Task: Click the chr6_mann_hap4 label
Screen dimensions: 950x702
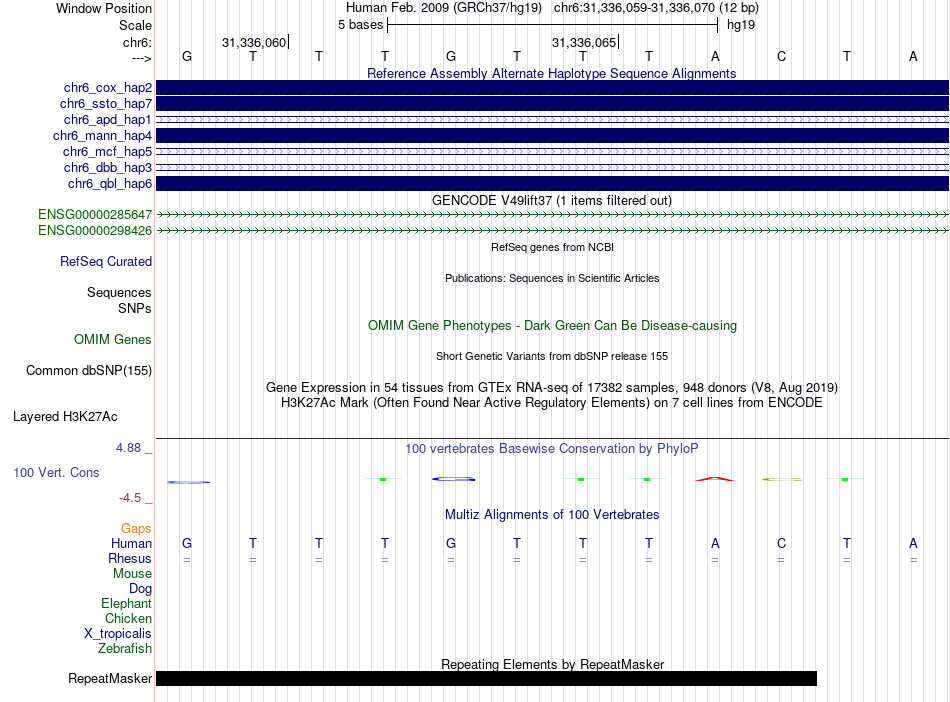Action: tap(102, 136)
